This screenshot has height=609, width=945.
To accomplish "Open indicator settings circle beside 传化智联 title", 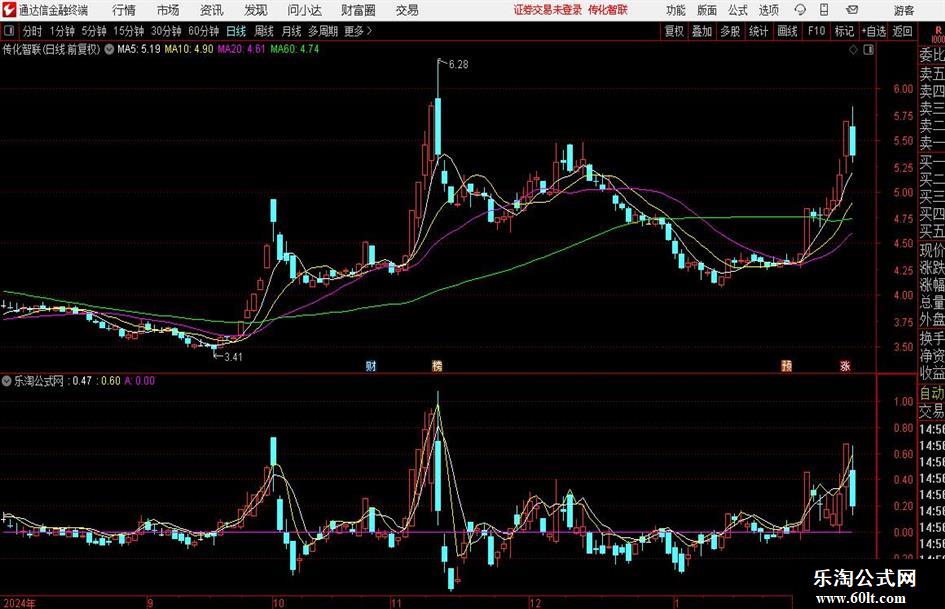I will (x=109, y=49).
